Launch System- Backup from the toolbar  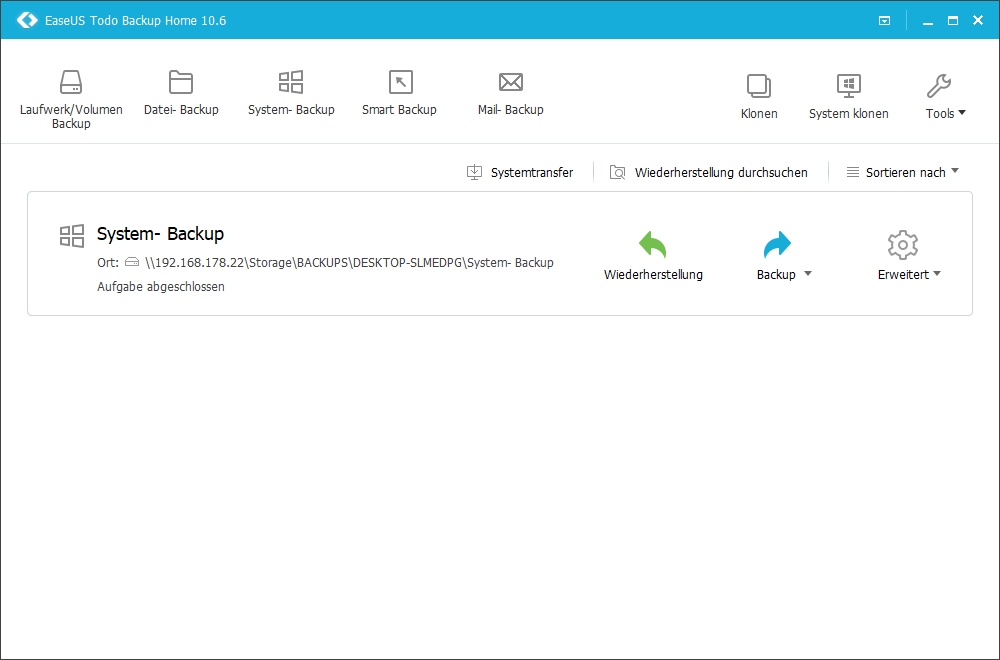[x=291, y=93]
